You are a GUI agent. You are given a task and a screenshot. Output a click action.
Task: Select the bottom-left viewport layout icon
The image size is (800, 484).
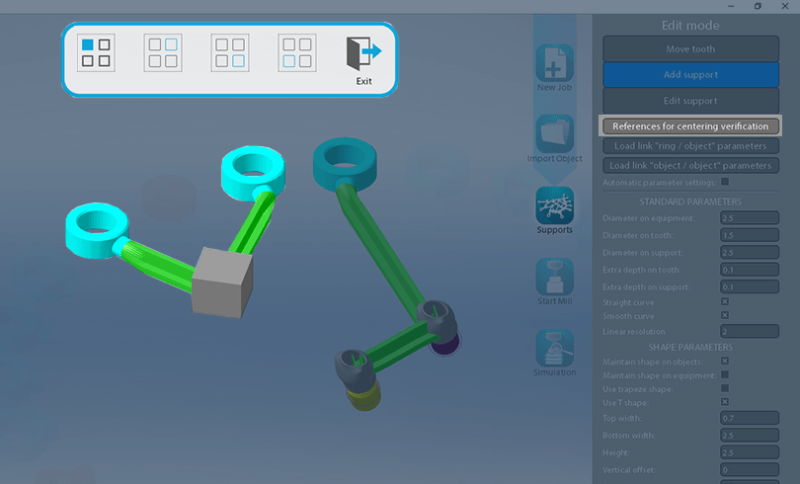click(x=297, y=53)
